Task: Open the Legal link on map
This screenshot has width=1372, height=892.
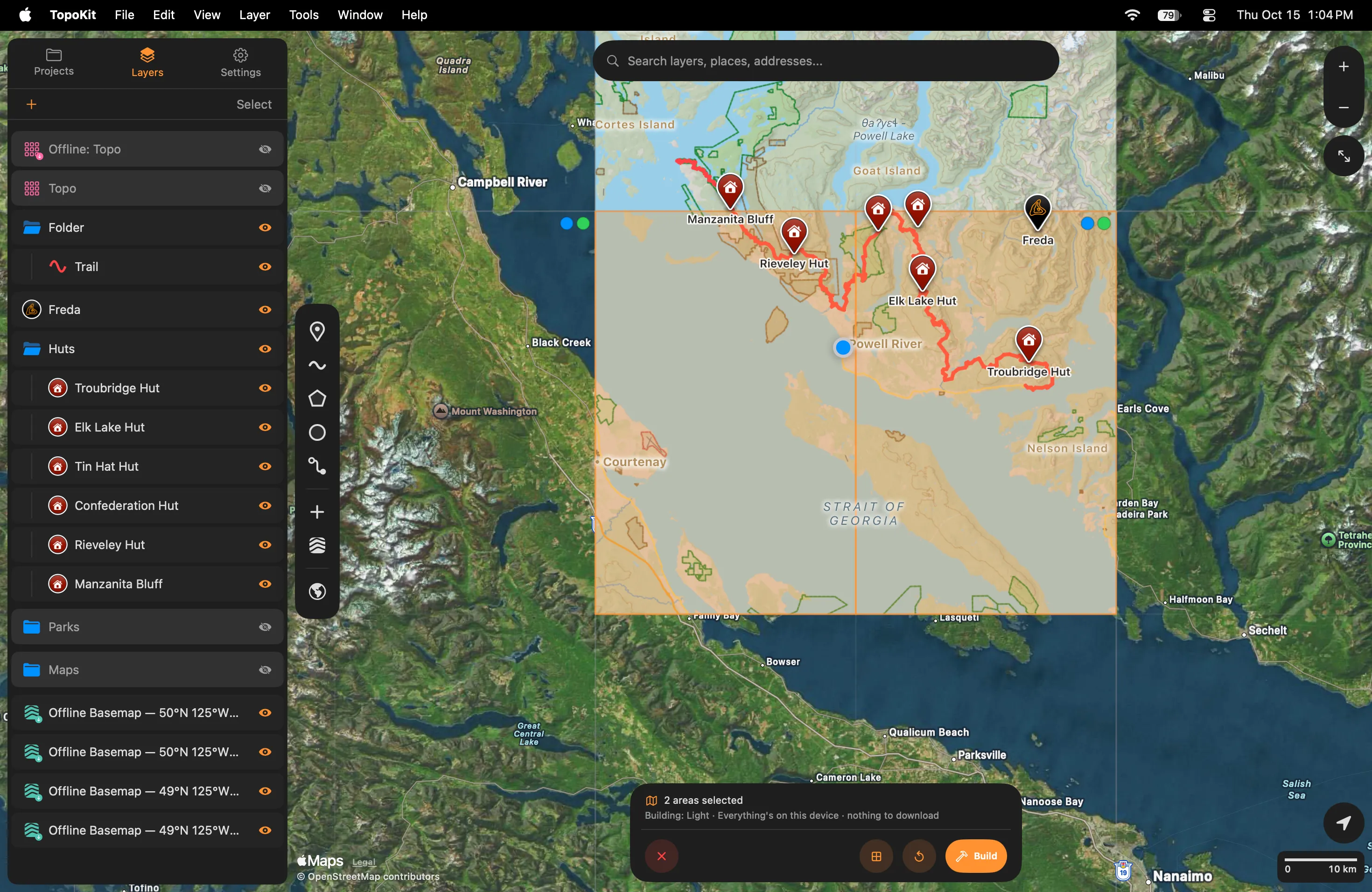Action: 364,863
